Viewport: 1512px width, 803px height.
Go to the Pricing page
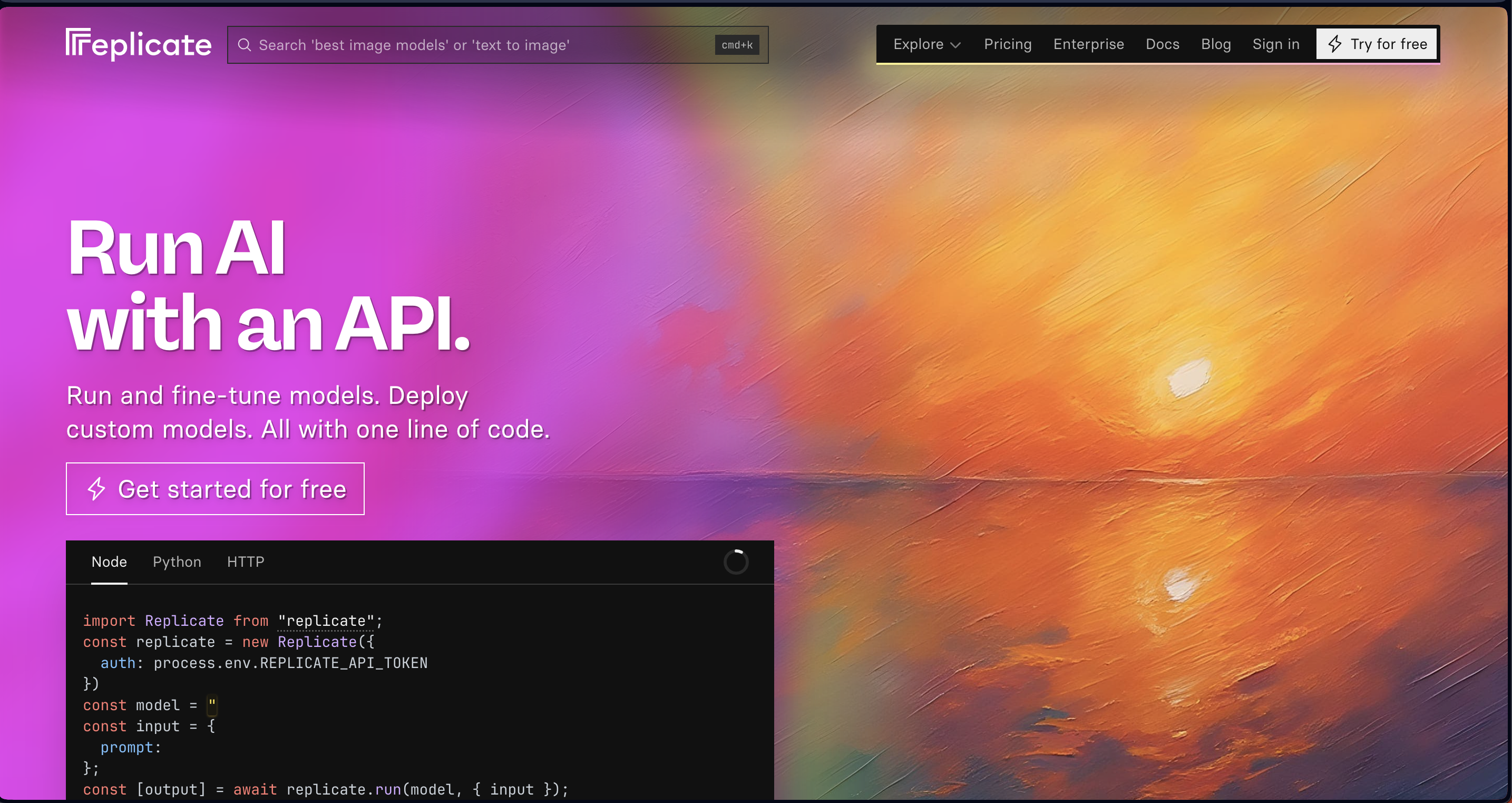point(1007,44)
